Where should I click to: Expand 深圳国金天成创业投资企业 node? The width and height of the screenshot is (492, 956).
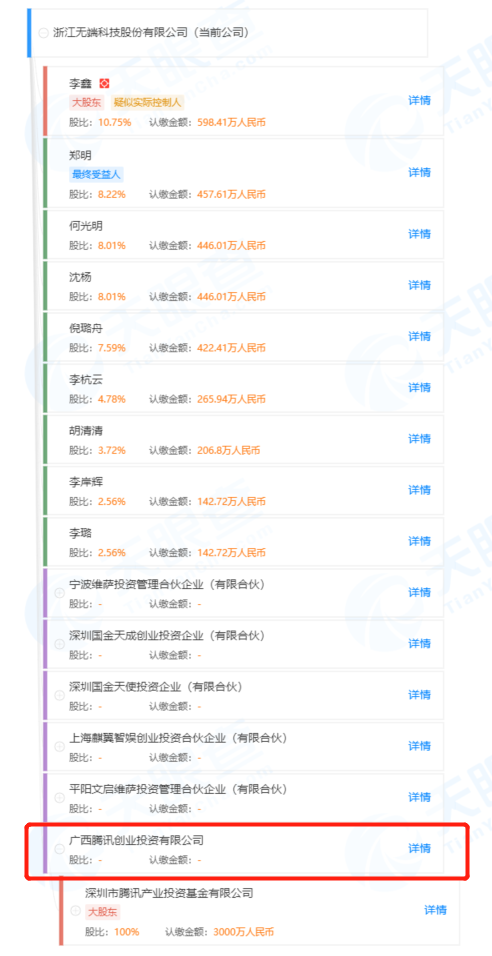pyautogui.click(x=60, y=644)
